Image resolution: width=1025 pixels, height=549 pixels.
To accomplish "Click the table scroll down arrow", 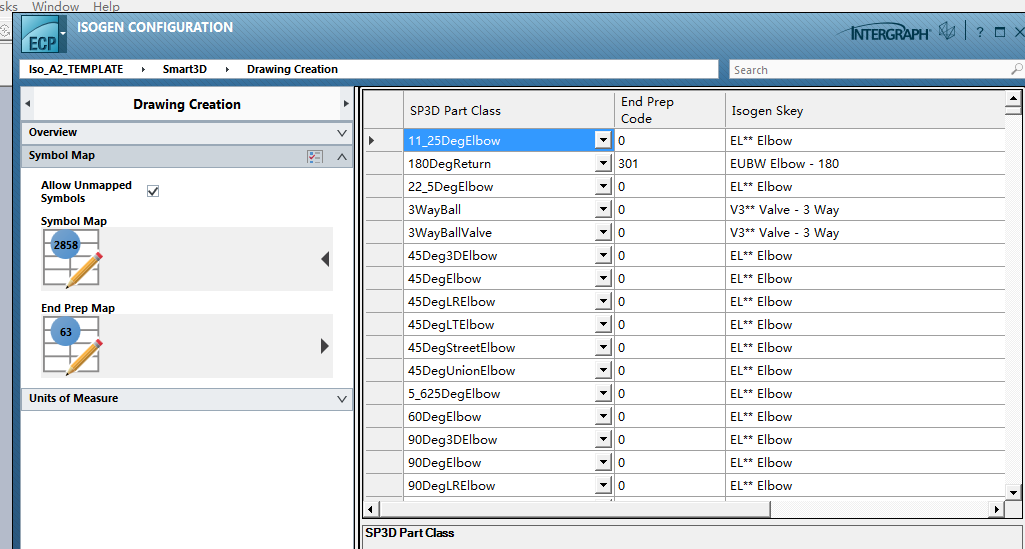I will (1013, 492).
